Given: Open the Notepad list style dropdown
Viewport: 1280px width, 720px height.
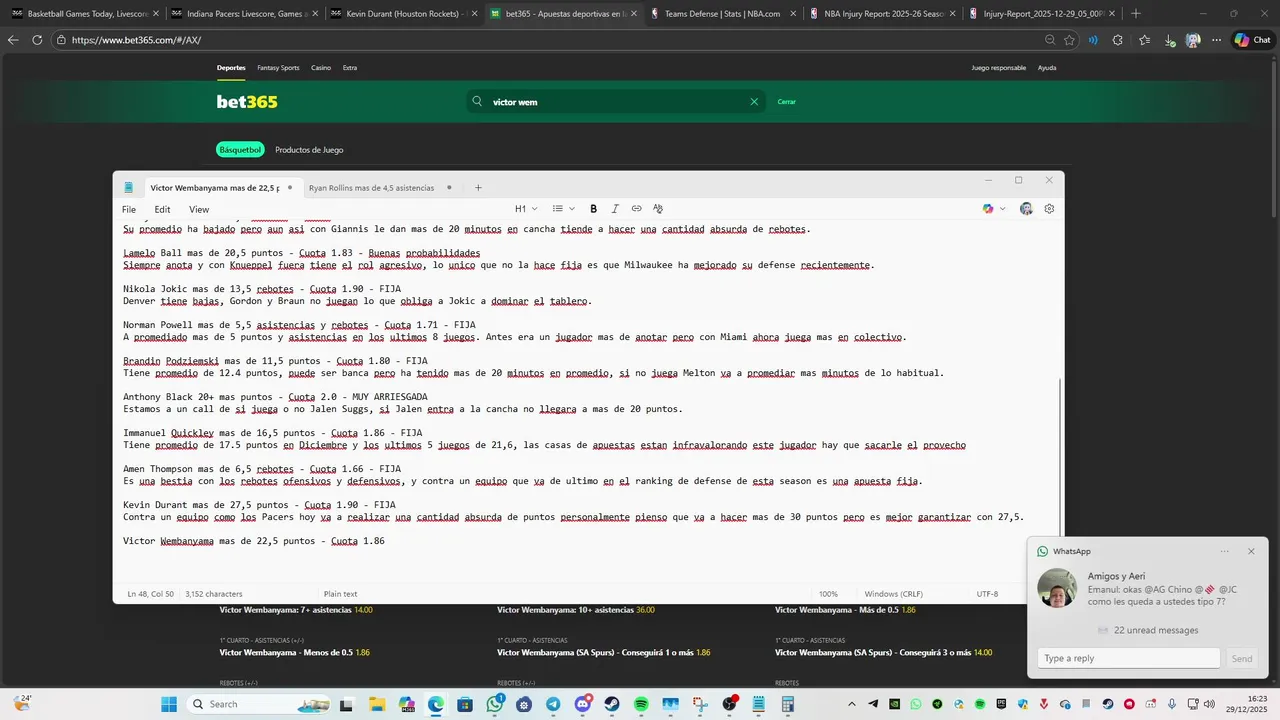Looking at the screenshot, I should click(x=563, y=209).
